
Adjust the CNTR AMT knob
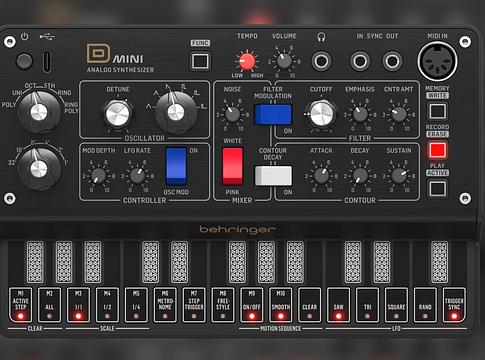point(399,114)
